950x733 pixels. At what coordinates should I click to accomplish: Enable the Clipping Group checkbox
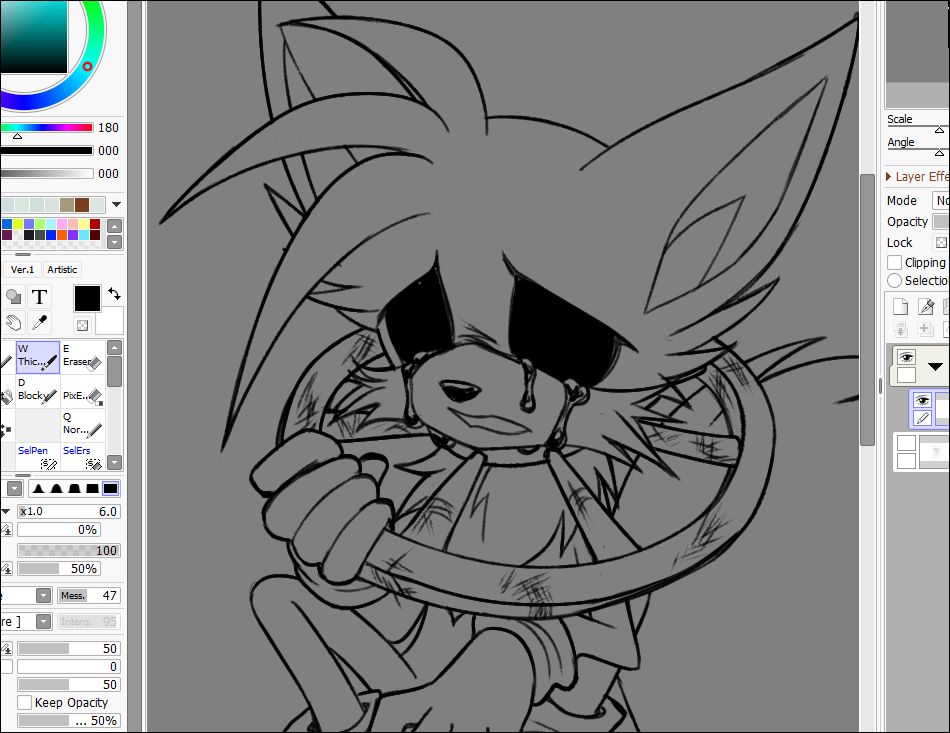coord(894,262)
